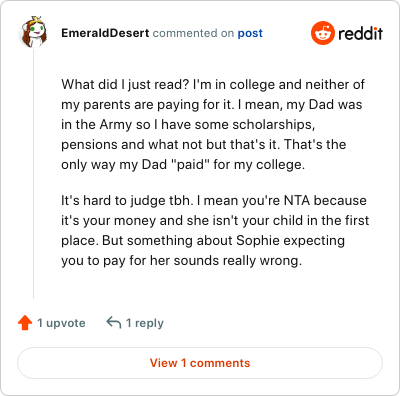The width and height of the screenshot is (400, 396).
Task: Click the "commented on" text in header
Action: pos(193,33)
